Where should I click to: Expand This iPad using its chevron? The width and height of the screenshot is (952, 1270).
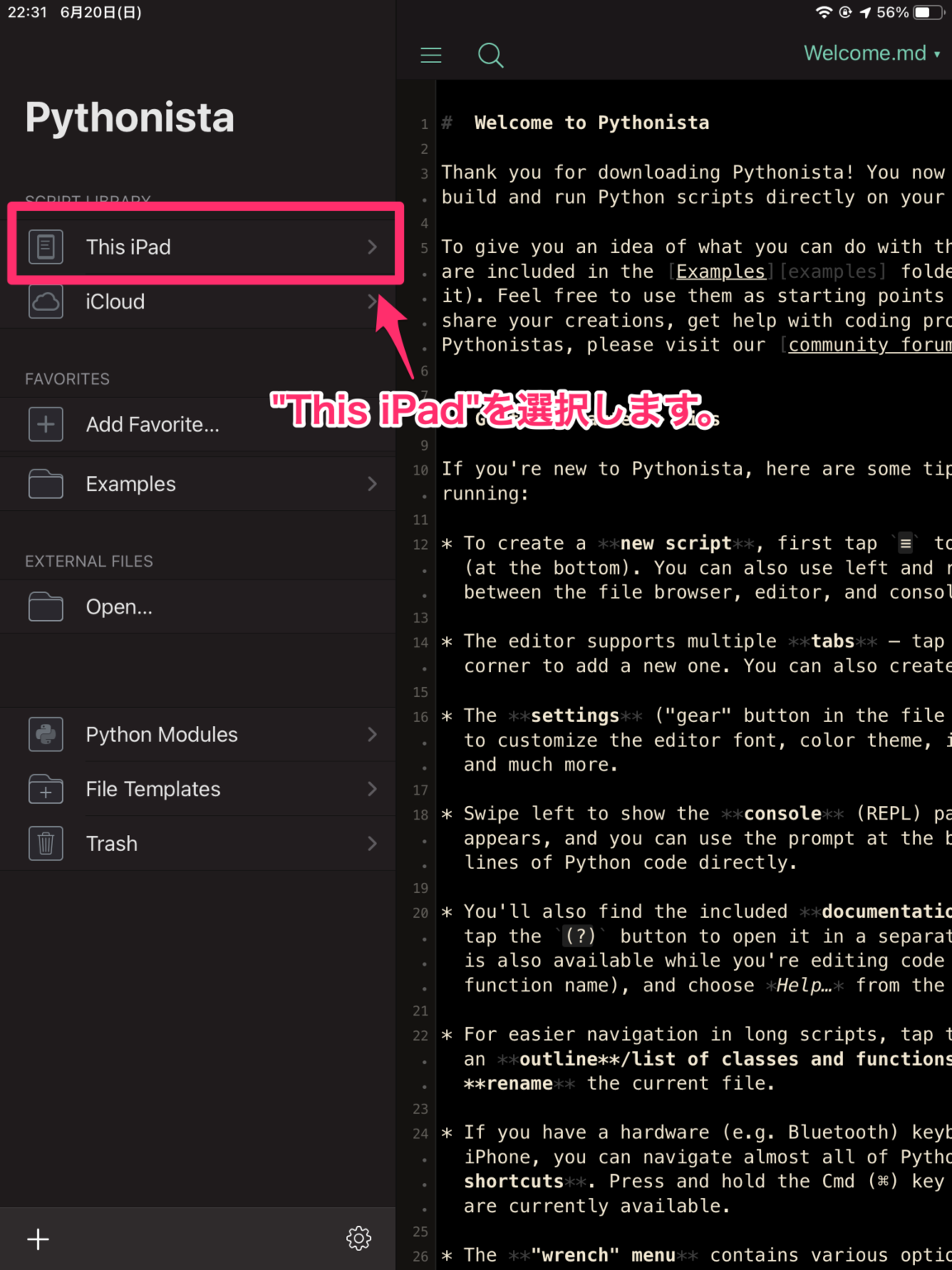(372, 247)
